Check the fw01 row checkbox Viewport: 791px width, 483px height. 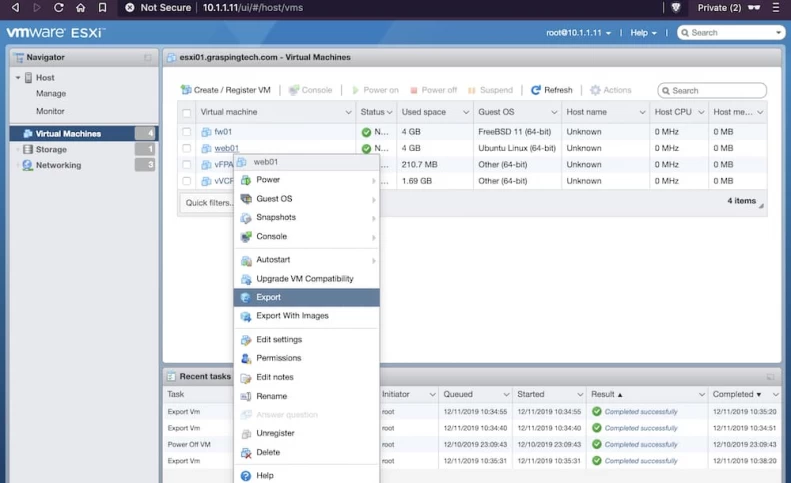187,132
